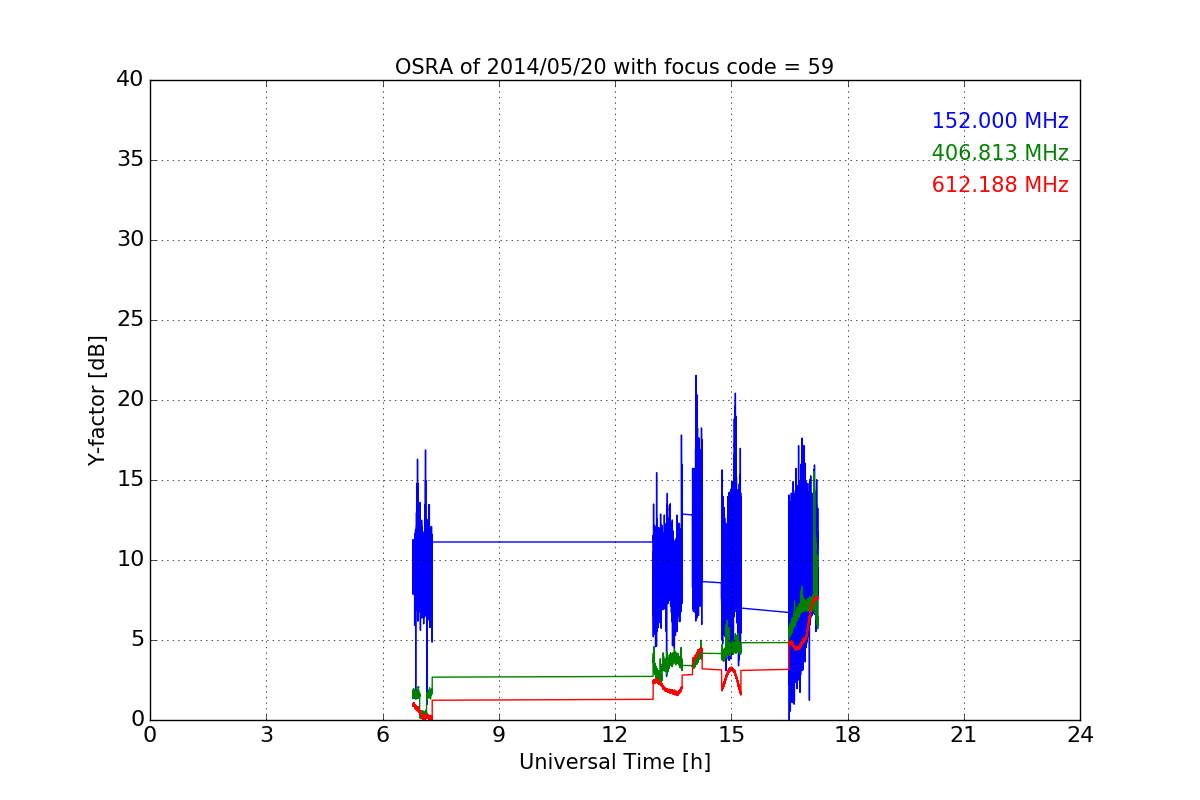Click the x-axis tick label 21

coord(964,735)
